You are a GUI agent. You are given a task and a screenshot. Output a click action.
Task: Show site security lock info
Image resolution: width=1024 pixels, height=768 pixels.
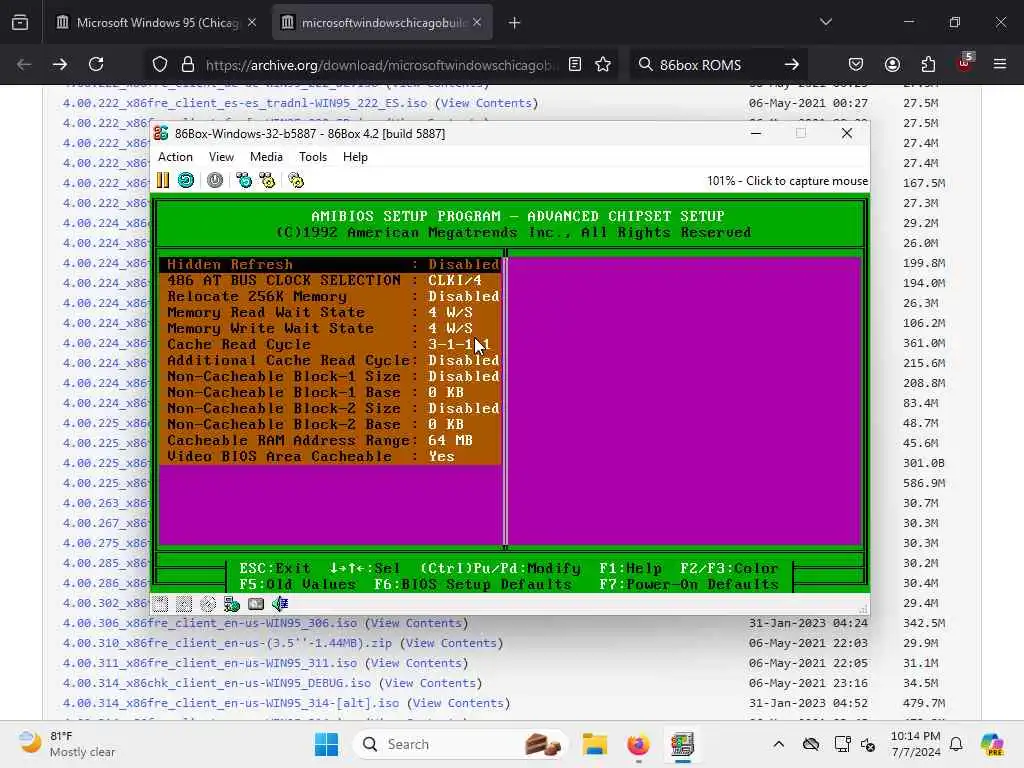pos(188,64)
